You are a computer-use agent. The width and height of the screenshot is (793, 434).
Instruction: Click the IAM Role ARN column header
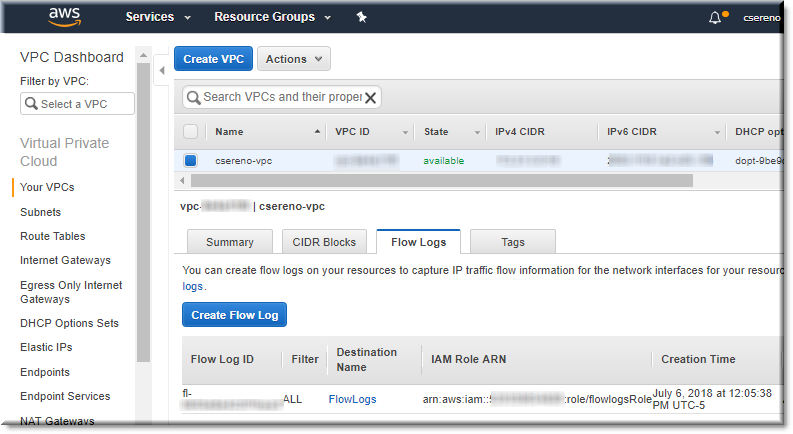click(x=468, y=359)
